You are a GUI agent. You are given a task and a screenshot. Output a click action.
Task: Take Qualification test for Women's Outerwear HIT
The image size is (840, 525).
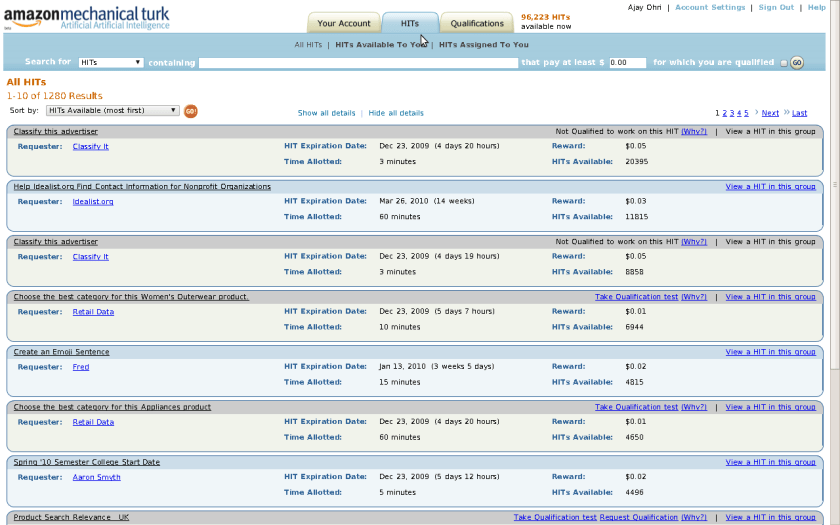pyautogui.click(x=636, y=297)
